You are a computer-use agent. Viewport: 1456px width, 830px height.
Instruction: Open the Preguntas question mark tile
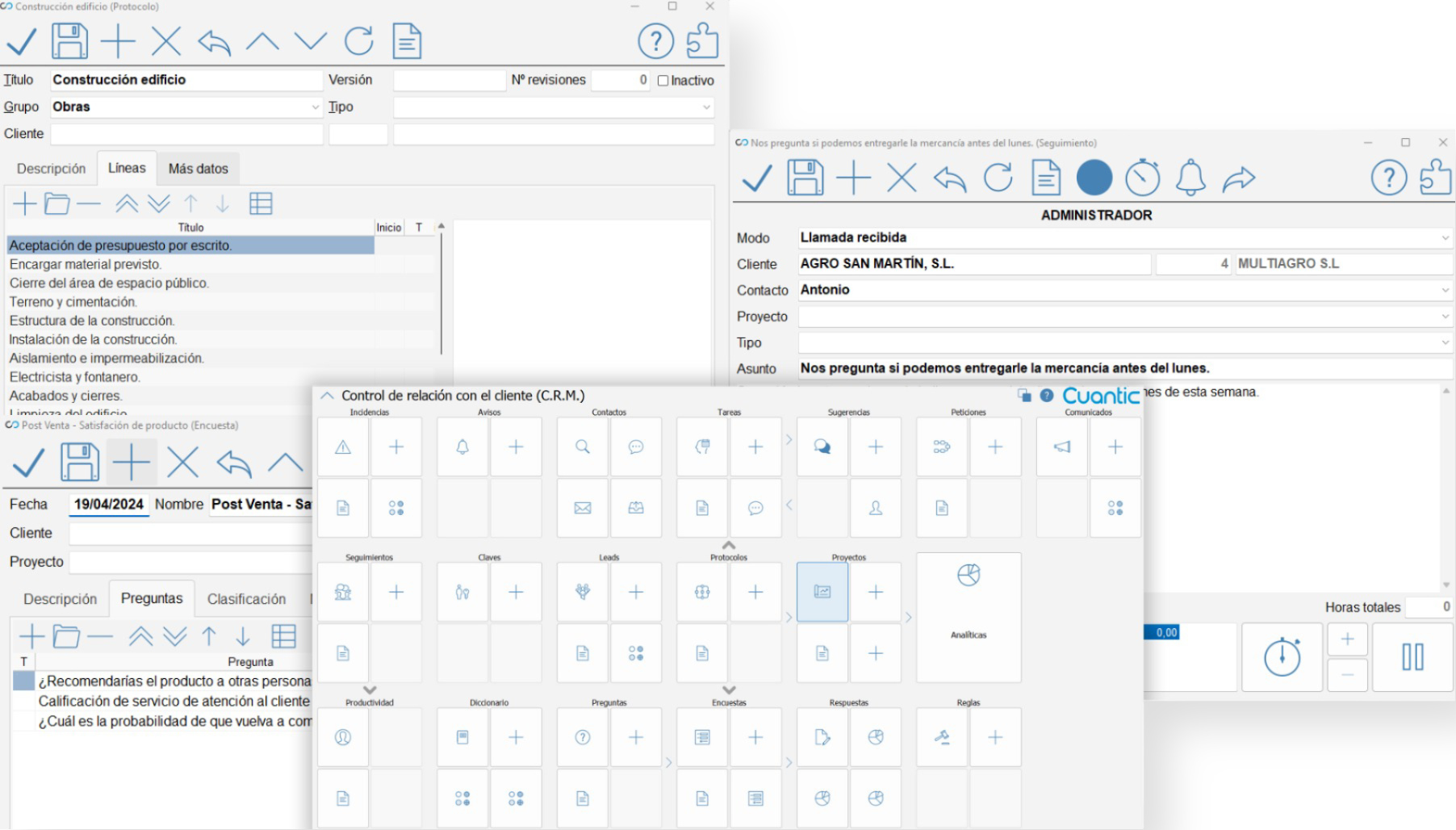click(x=582, y=737)
